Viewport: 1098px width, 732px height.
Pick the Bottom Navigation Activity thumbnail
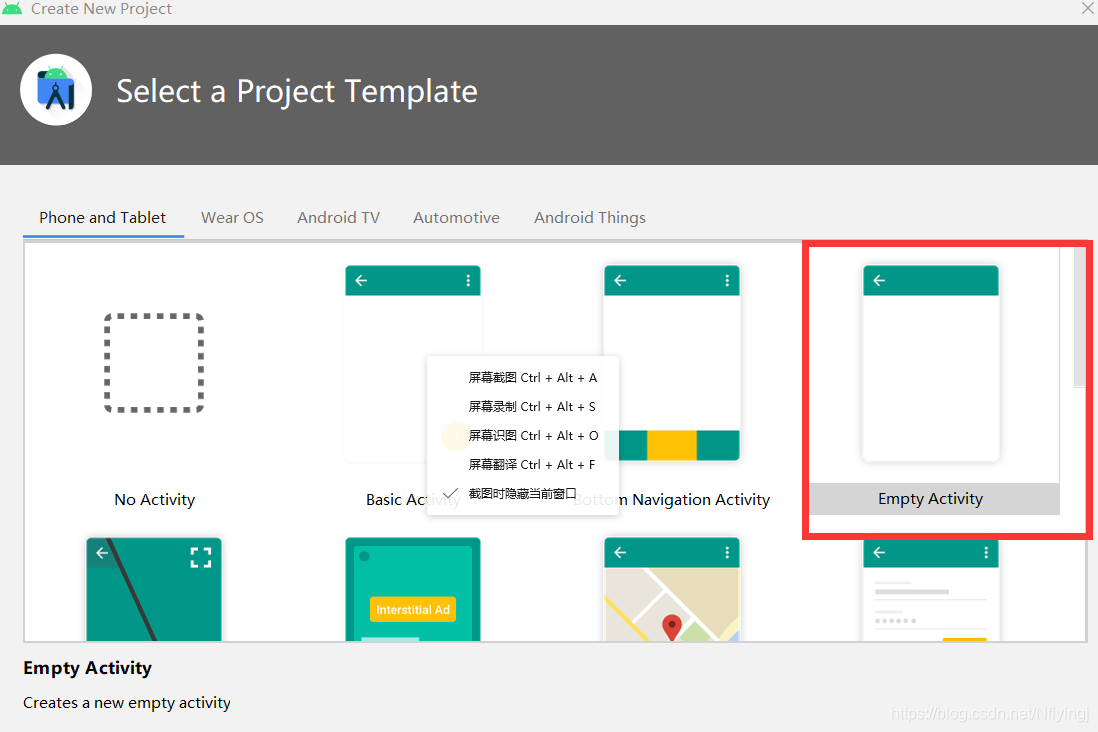[x=672, y=363]
